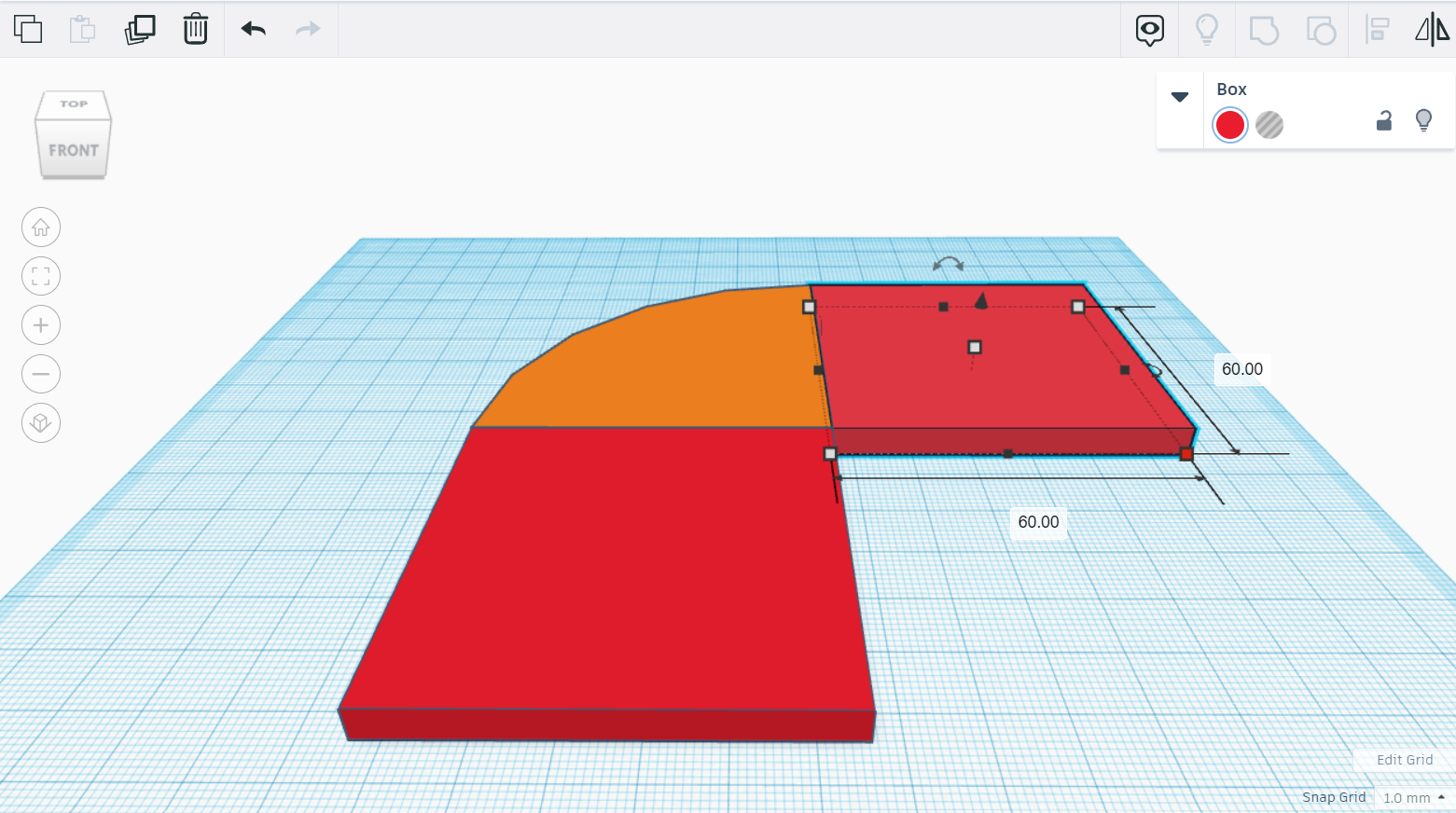The image size is (1456, 813).
Task: Collapse the Box inspector panel
Action: [1180, 97]
